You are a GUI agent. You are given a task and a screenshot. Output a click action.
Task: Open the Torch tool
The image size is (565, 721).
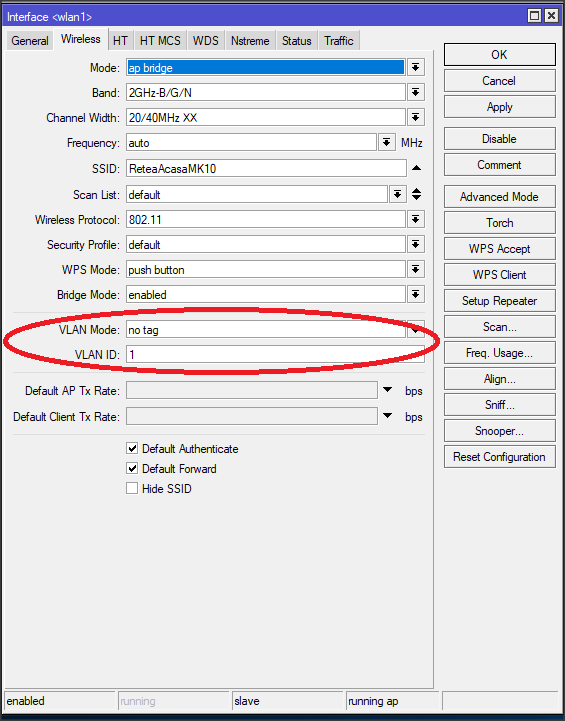tap(500, 223)
